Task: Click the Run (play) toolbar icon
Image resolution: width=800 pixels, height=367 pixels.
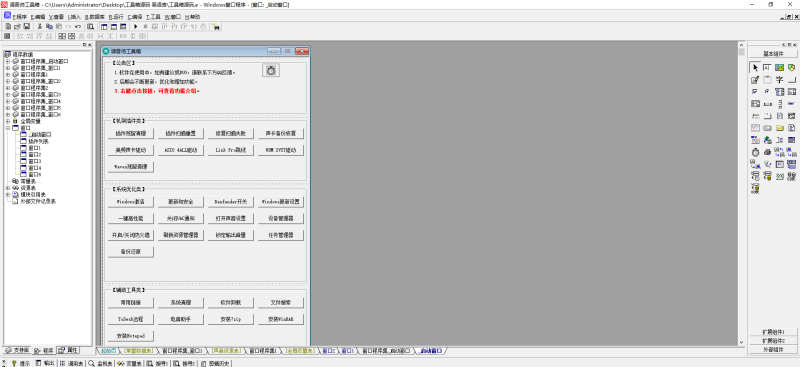Action: coord(136,27)
